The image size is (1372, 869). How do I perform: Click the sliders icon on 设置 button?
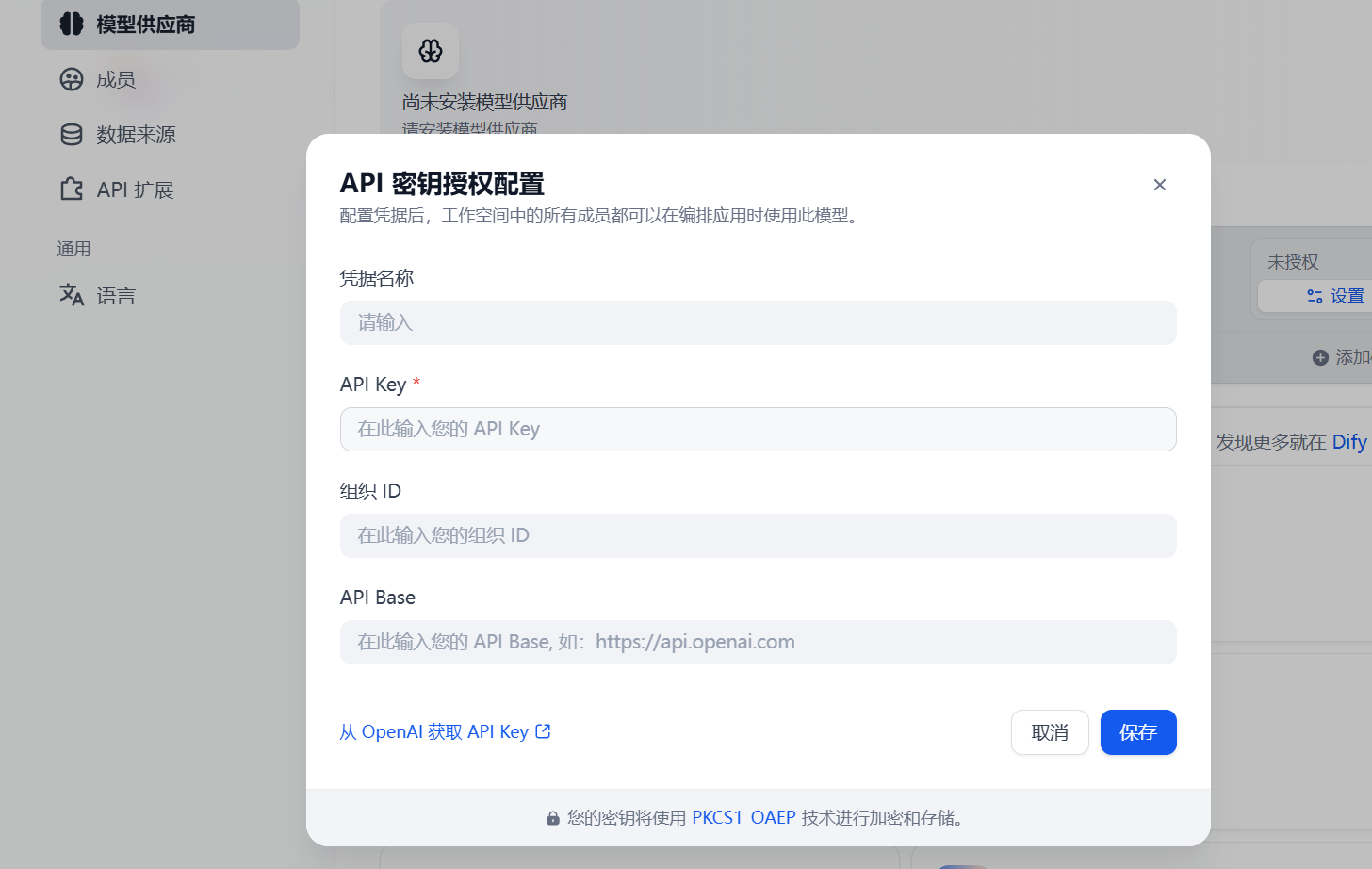point(1314,295)
